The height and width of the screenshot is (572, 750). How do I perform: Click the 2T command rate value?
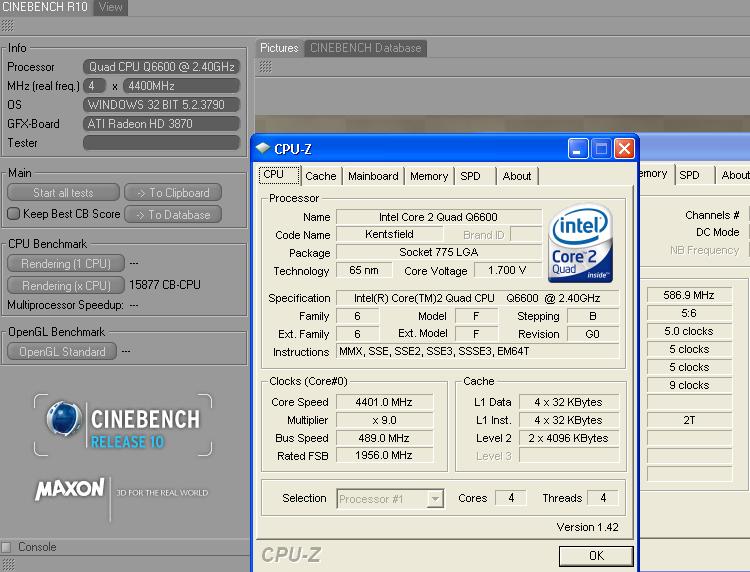pos(689,420)
